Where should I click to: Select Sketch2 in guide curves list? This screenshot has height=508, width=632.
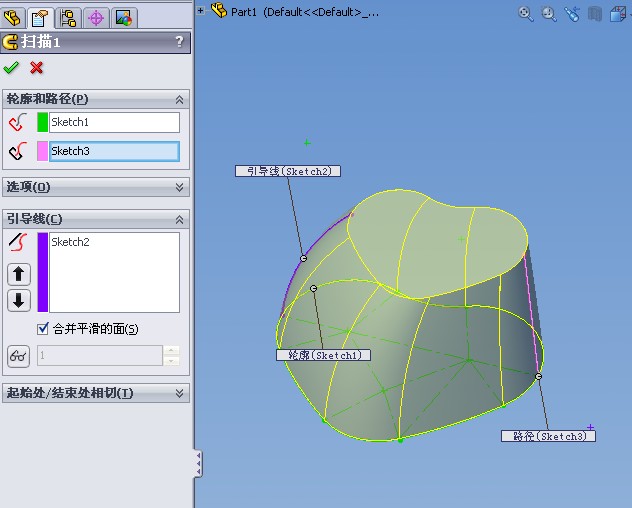[70, 242]
